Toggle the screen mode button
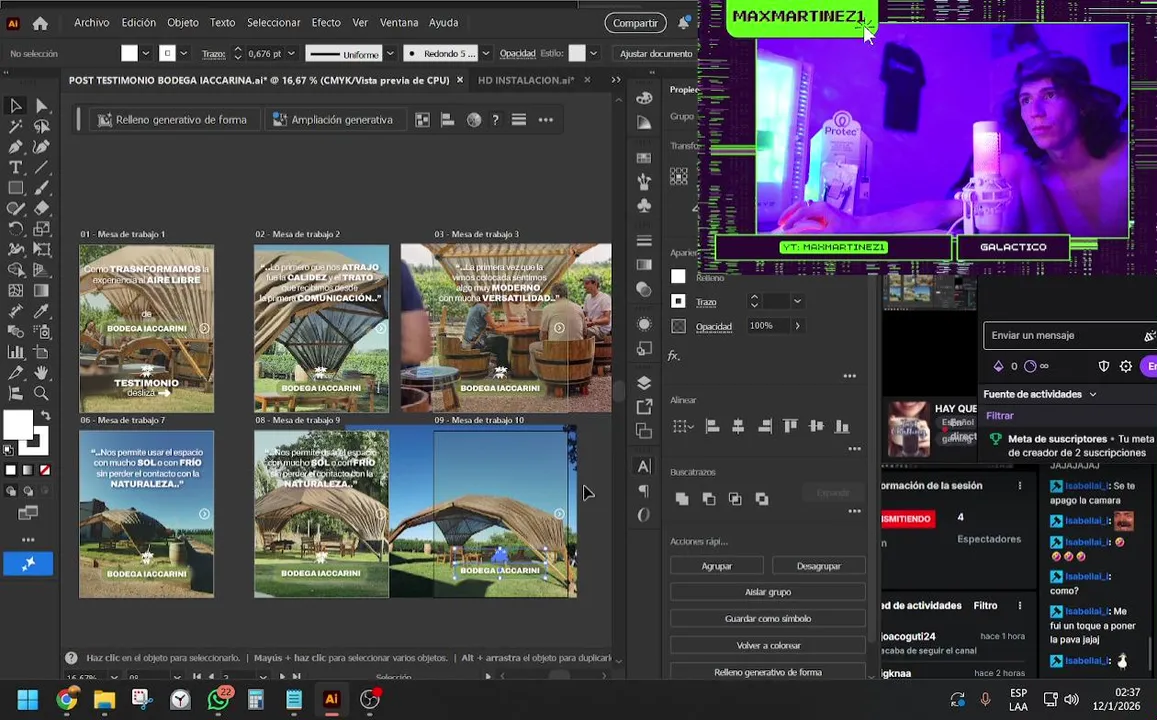 28,513
